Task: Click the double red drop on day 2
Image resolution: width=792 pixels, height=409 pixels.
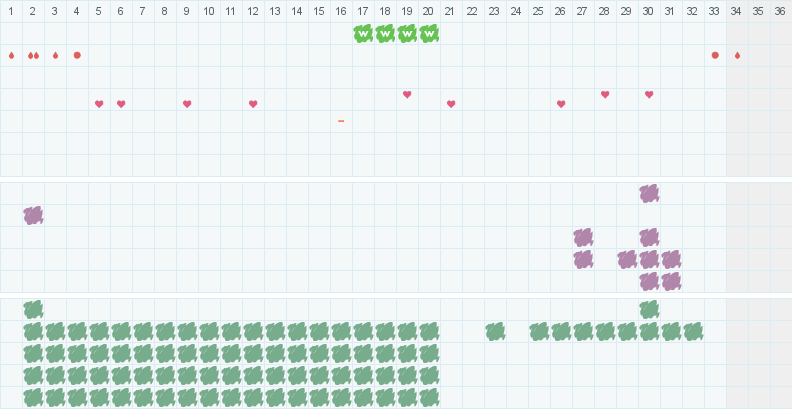Action: pos(33,55)
